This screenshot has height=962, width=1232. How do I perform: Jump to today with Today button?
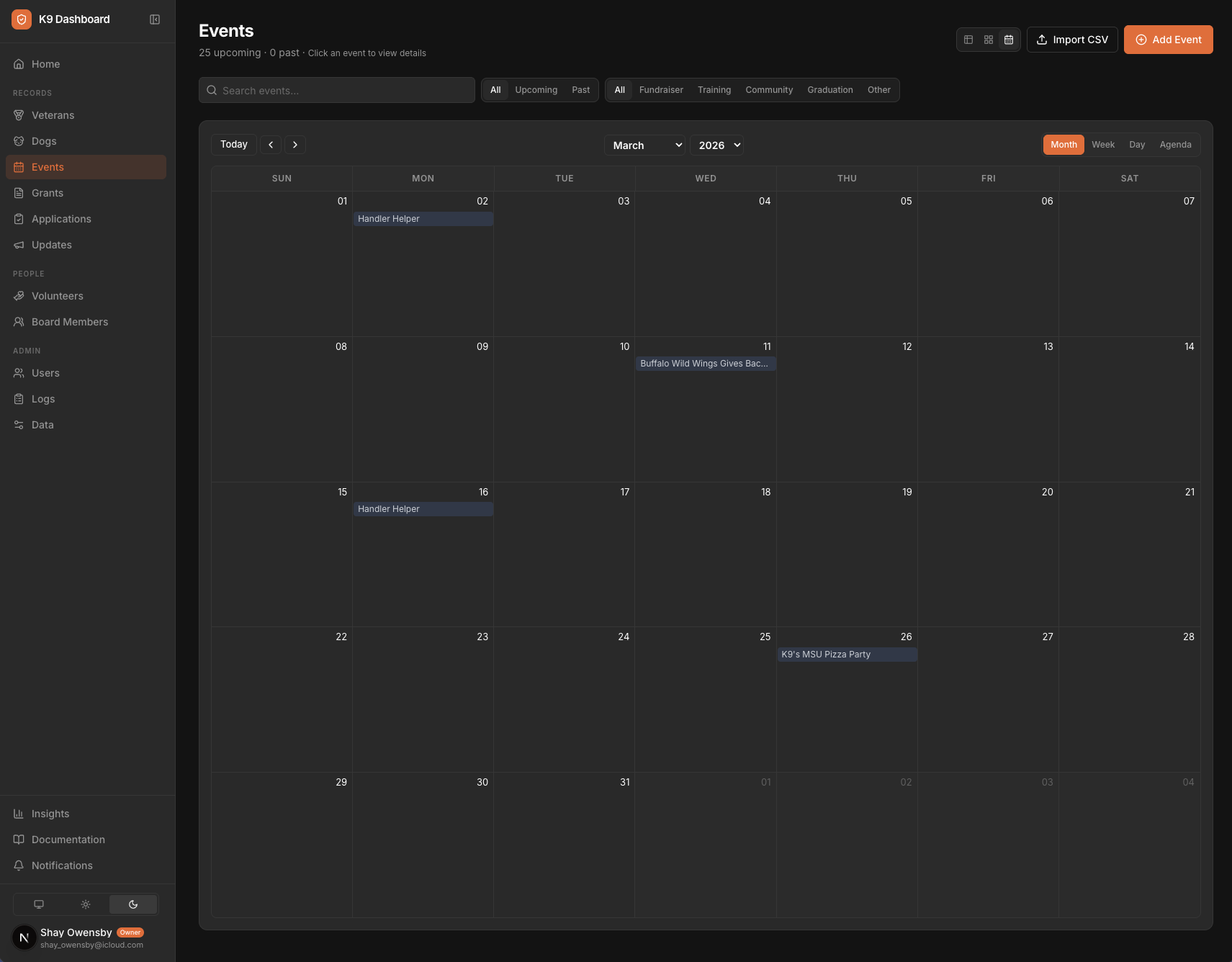[233, 144]
